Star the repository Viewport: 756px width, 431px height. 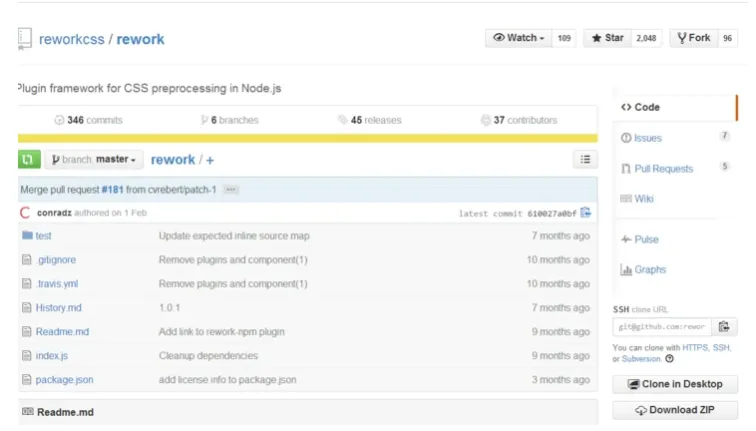(x=608, y=38)
